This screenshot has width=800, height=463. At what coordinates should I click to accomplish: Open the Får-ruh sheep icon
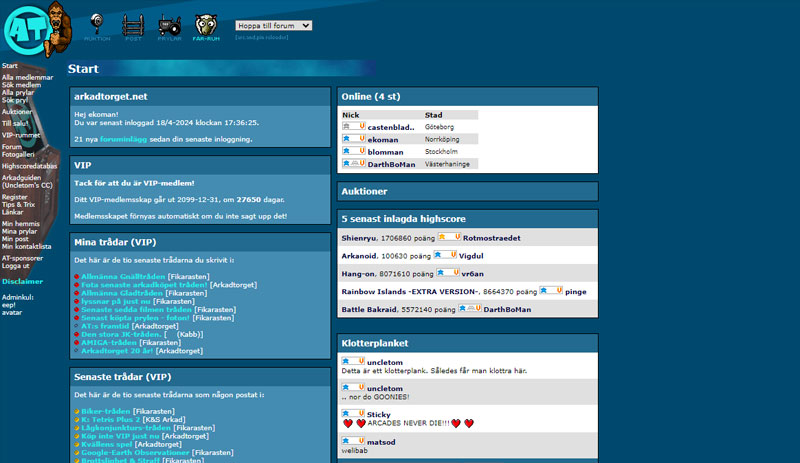[206, 25]
